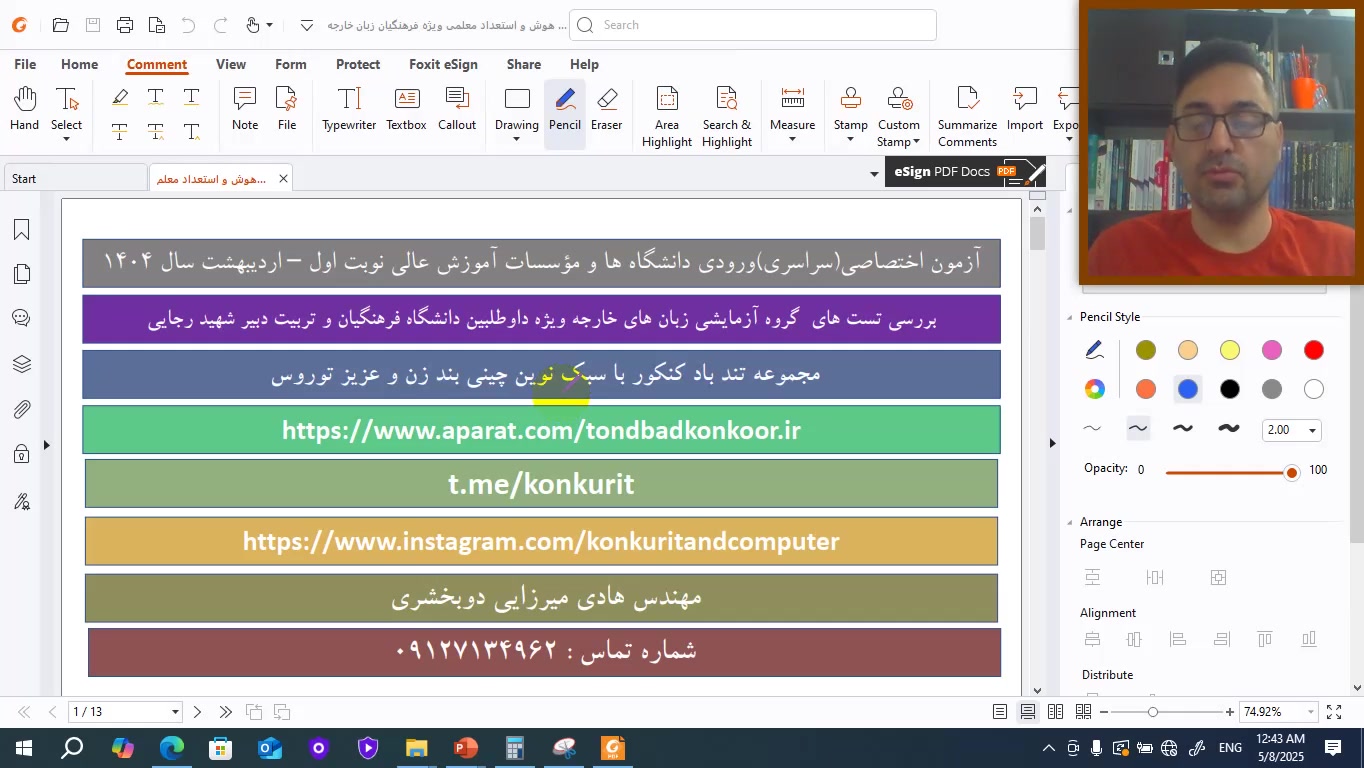Viewport: 1364px width, 768px height.
Task: Click the Opacity slider handle
Action: coord(1292,472)
